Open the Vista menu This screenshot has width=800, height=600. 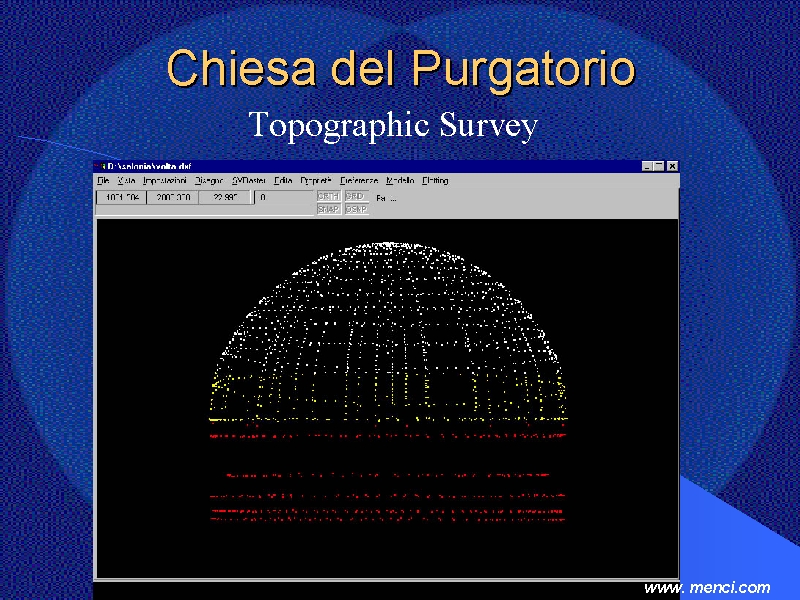(126, 181)
